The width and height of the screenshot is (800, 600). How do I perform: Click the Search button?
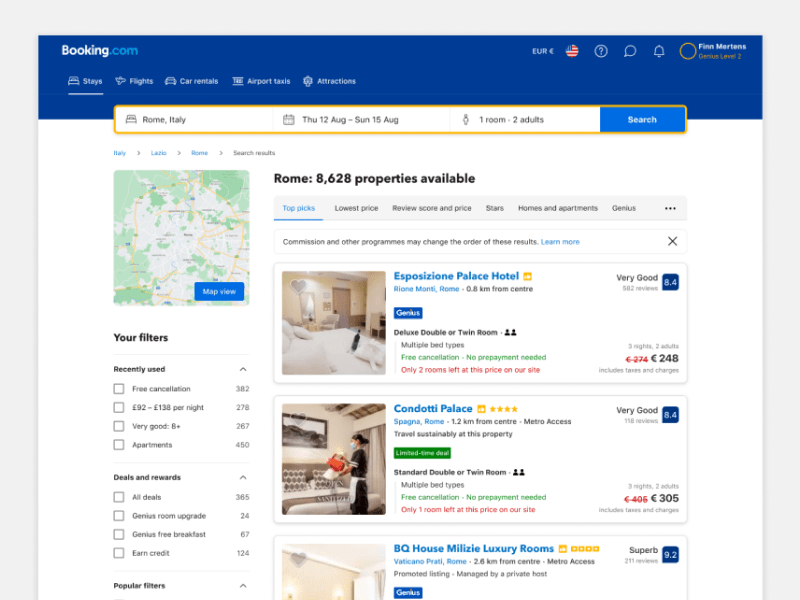642,118
